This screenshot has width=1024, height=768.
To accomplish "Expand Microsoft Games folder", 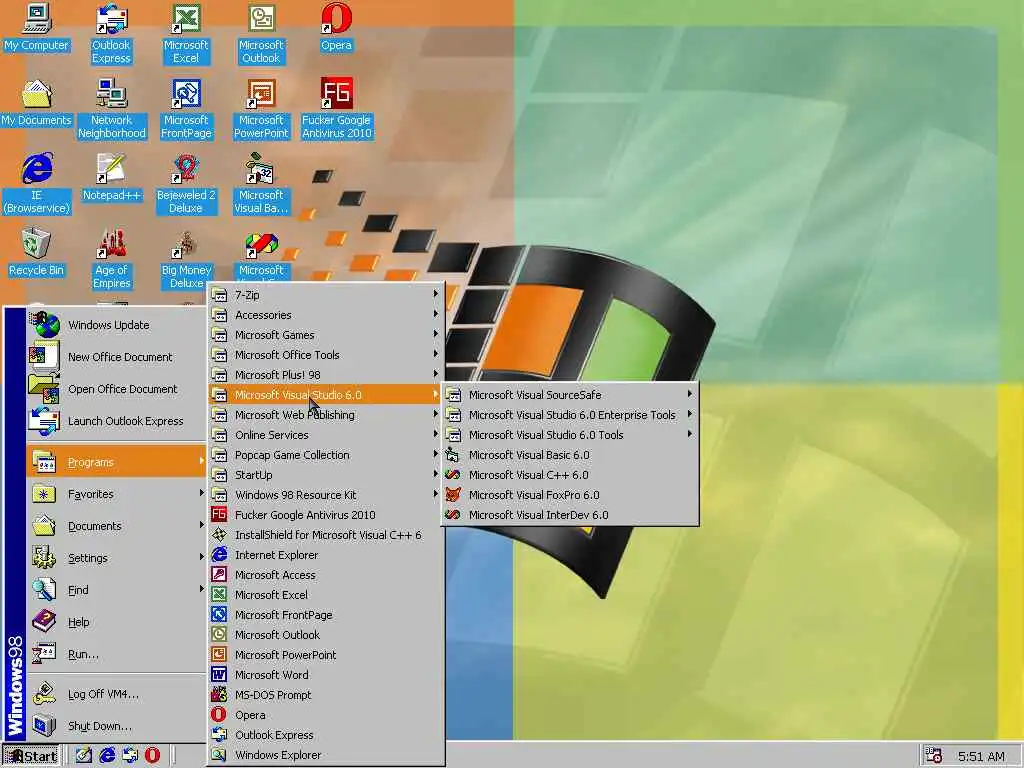I will (x=326, y=335).
